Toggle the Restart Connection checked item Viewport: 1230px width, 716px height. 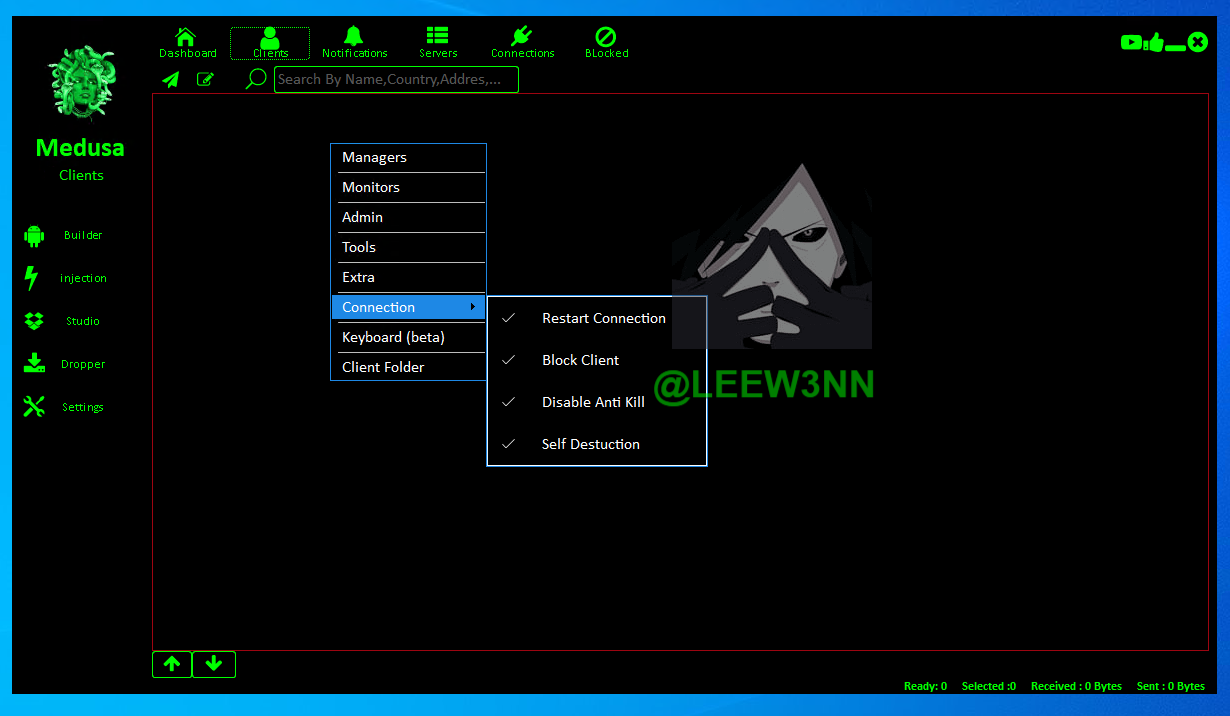coord(603,318)
